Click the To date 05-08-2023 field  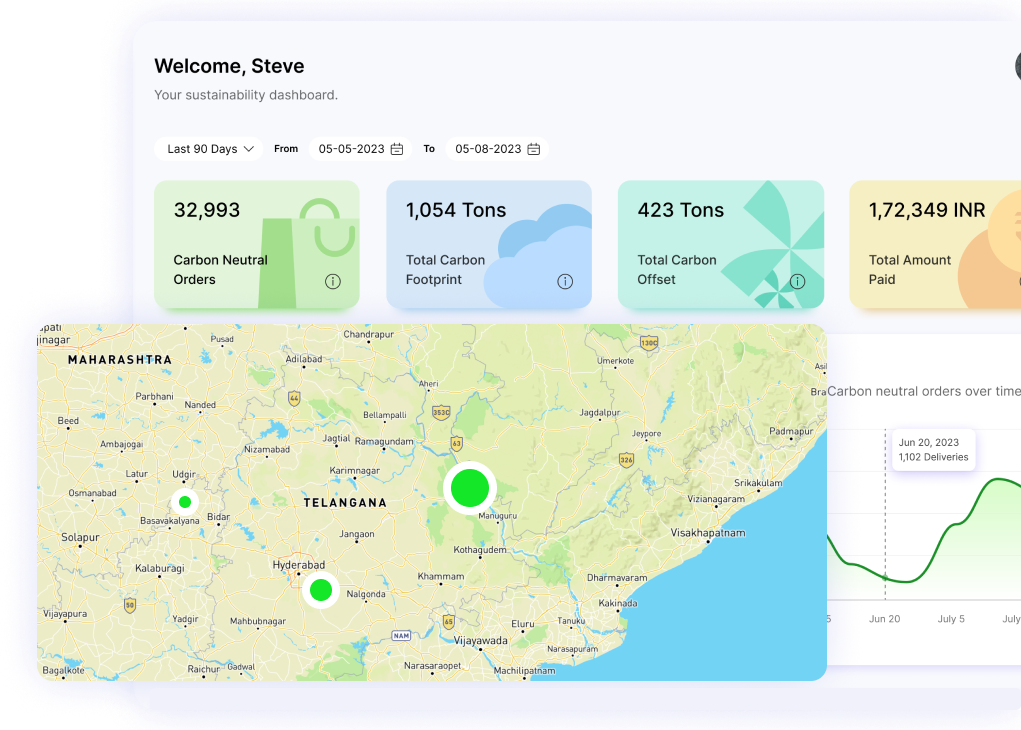[488, 149]
